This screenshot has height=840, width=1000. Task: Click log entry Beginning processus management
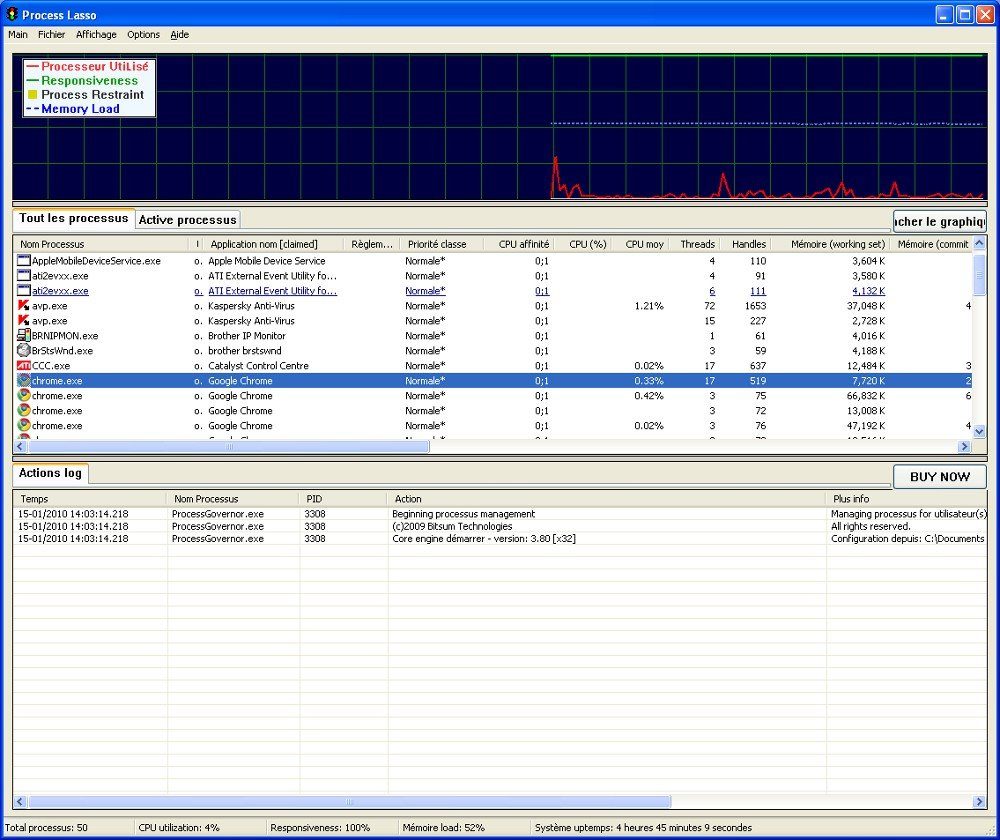(464, 513)
